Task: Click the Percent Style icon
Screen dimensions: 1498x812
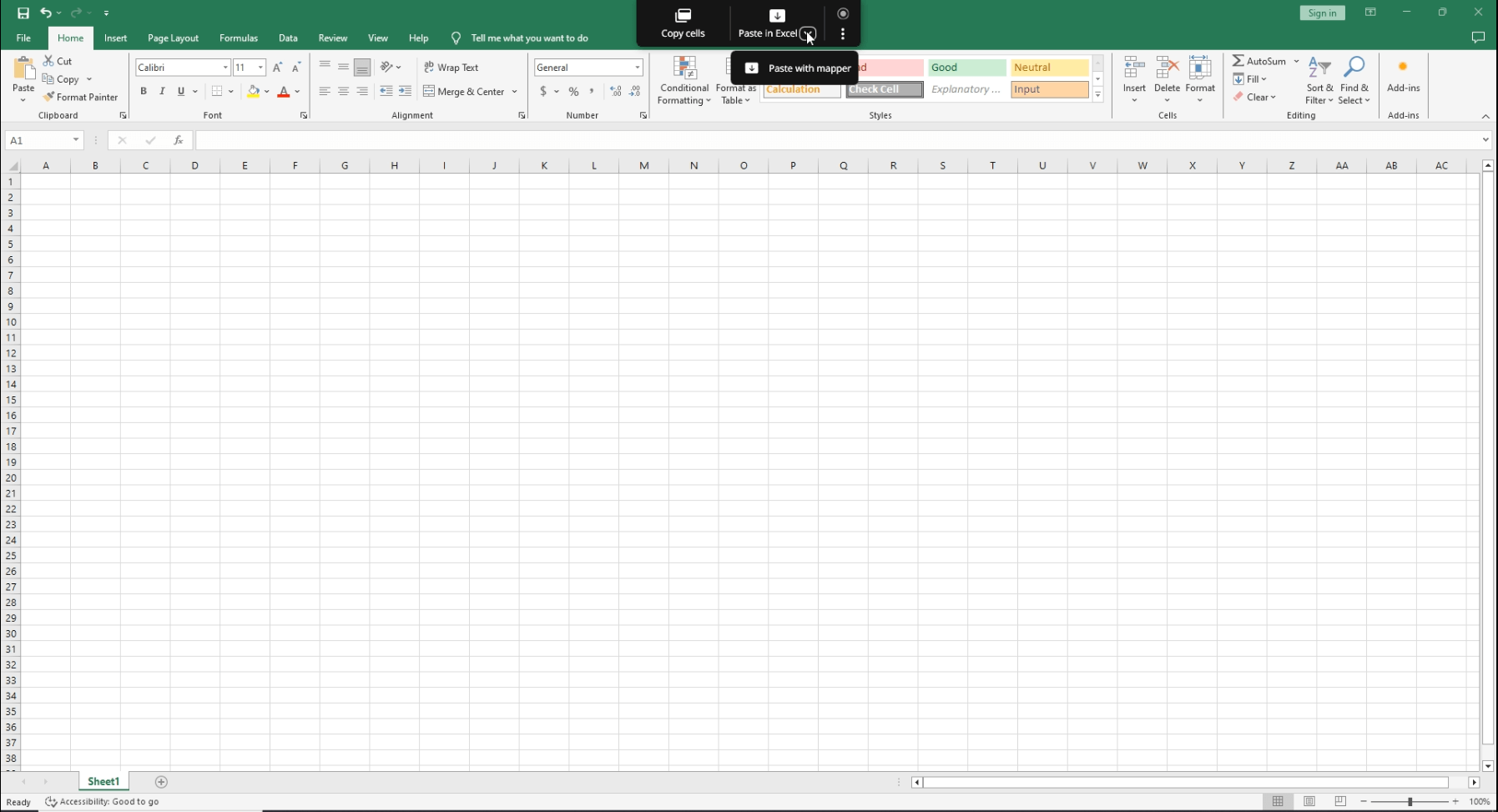Action: [x=573, y=92]
